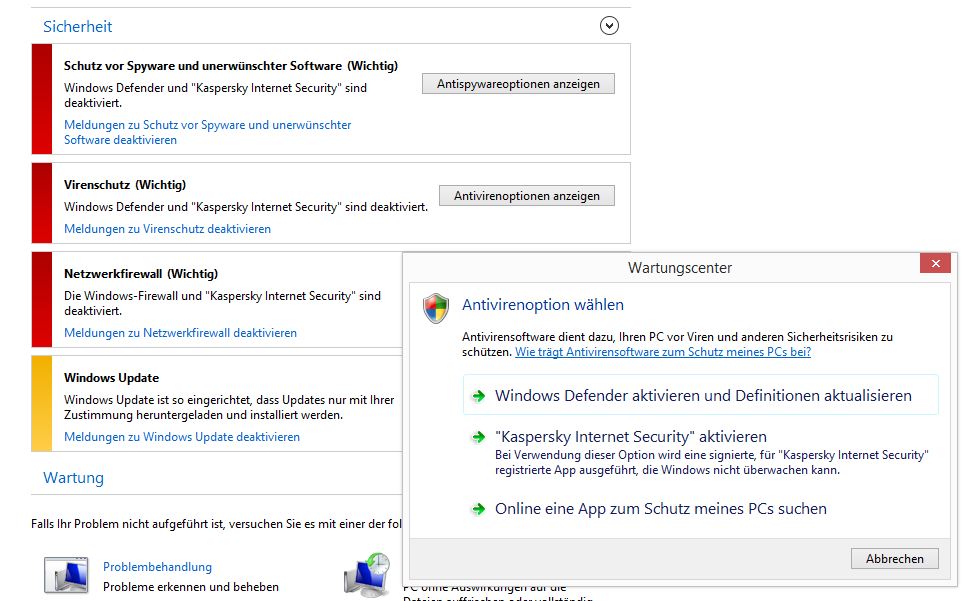Screen dimensions: 964x601
Task: Open link about how antivirus software protects PC
Action: click(662, 352)
